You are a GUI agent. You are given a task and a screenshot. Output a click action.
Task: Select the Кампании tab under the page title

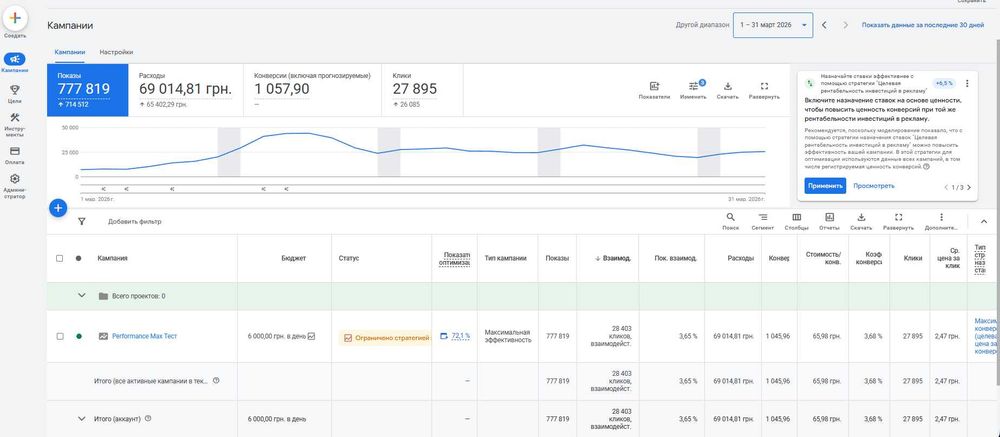(70, 52)
